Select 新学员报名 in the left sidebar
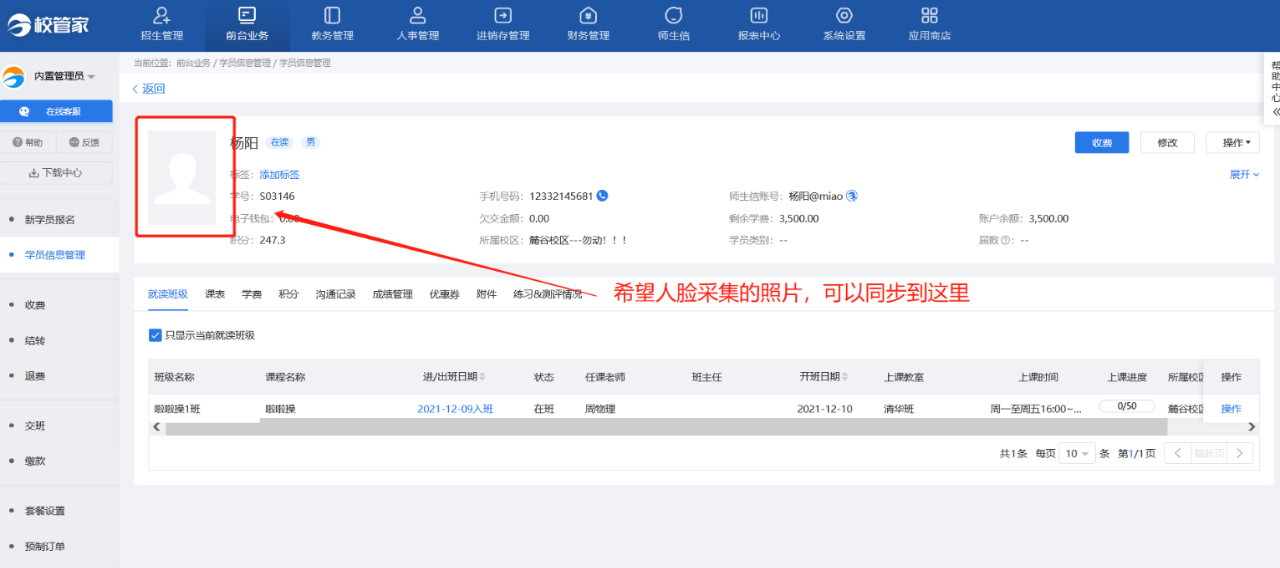Viewport: 1280px width, 568px height. tap(50, 219)
